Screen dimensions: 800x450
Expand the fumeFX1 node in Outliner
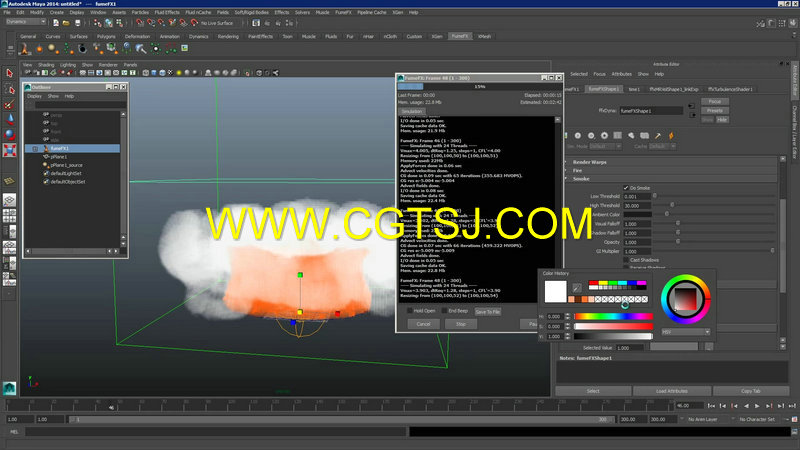(x=35, y=148)
